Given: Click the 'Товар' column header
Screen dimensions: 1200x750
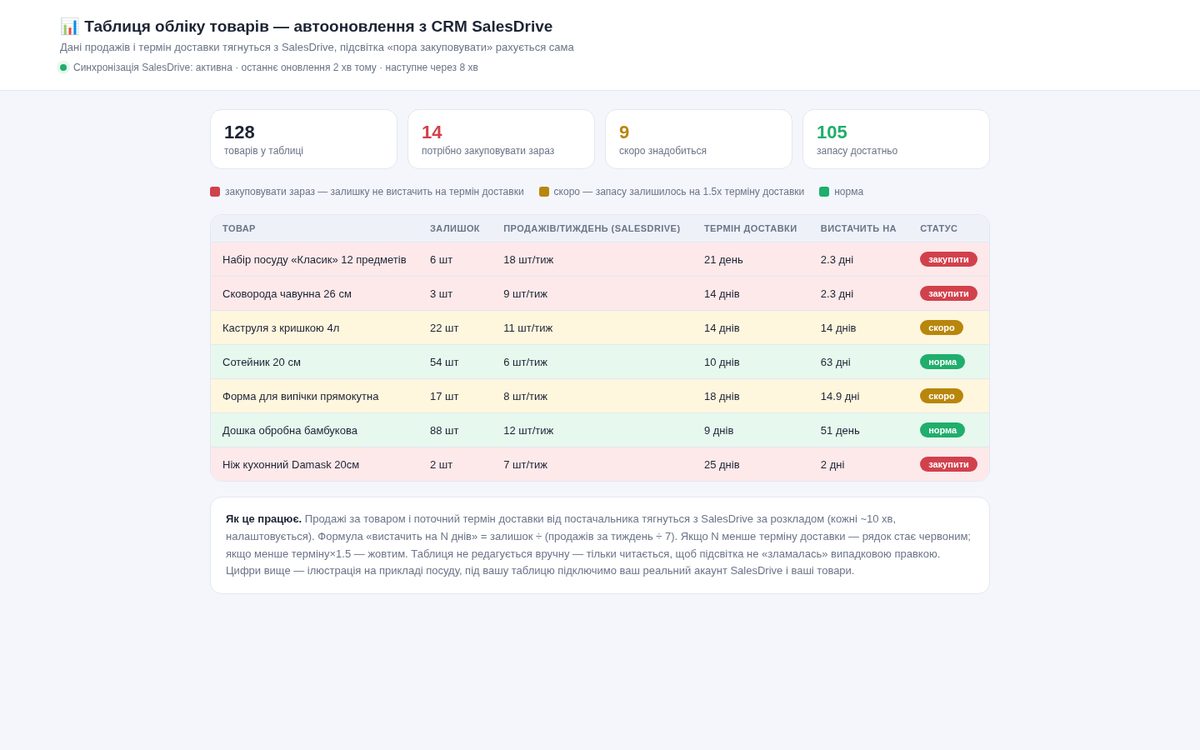Looking at the screenshot, I should click(239, 228).
